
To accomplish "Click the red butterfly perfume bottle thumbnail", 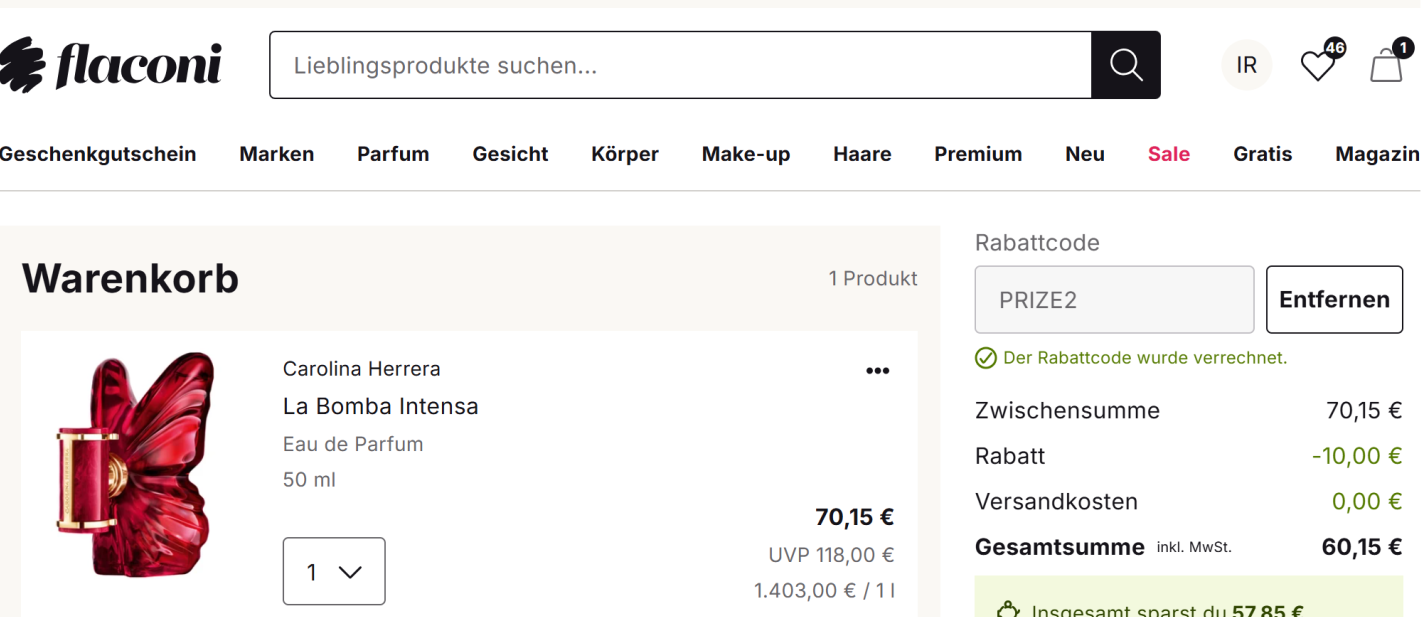I will click(136, 465).
